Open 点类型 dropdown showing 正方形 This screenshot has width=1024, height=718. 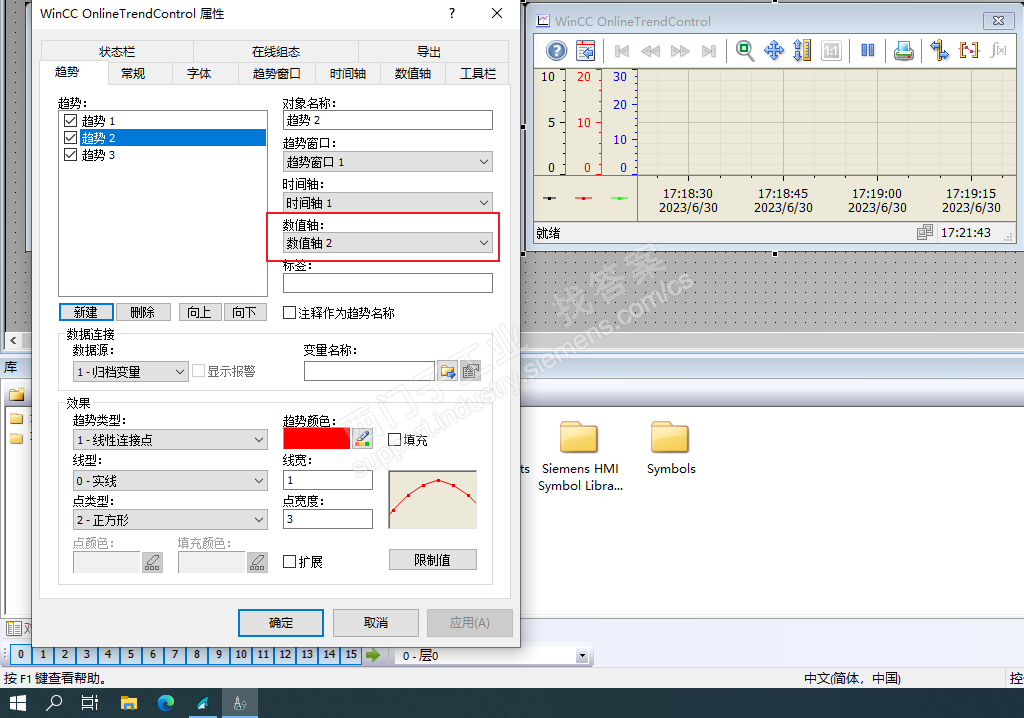pyautogui.click(x=170, y=520)
